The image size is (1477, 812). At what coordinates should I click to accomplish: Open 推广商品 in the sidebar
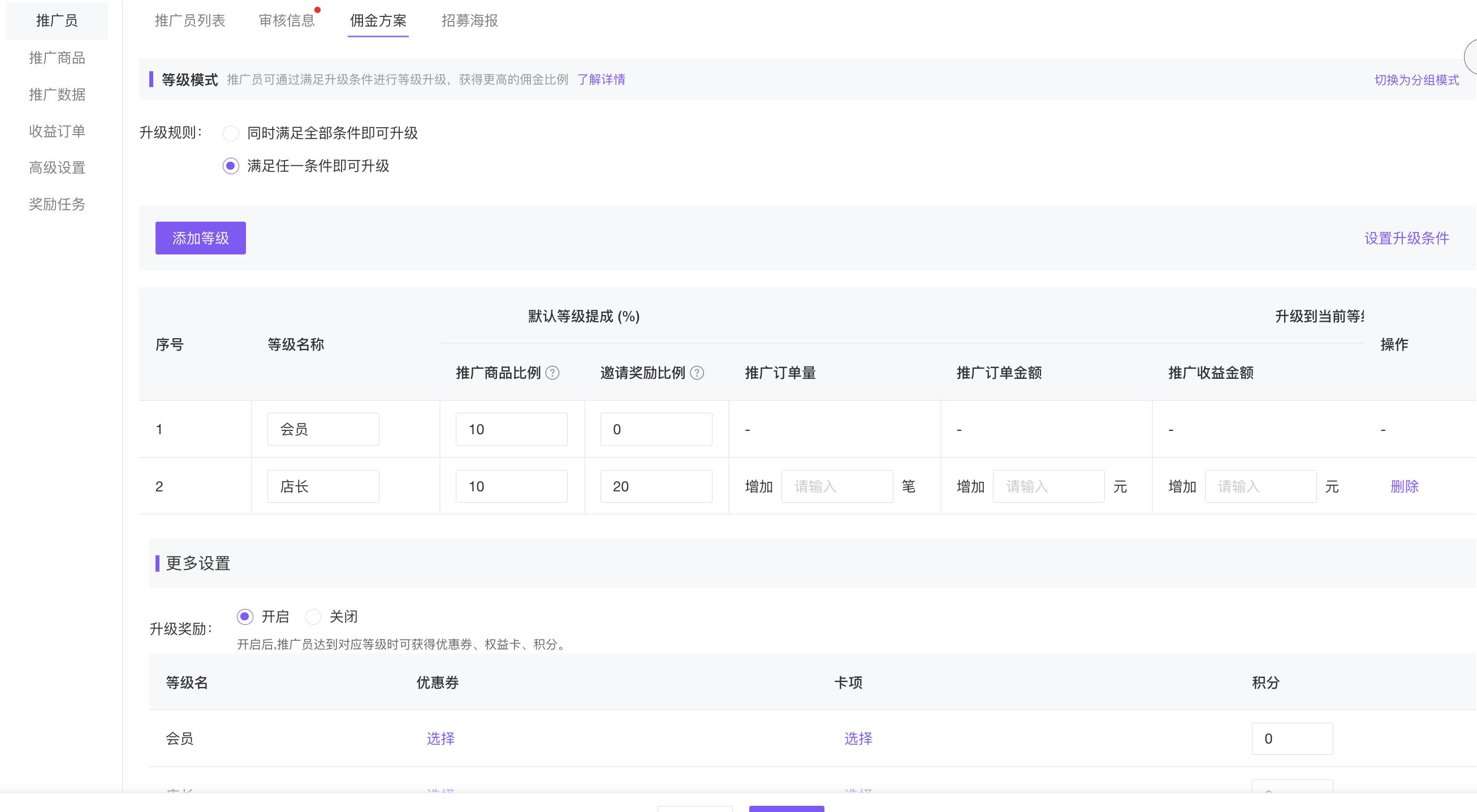tap(57, 58)
